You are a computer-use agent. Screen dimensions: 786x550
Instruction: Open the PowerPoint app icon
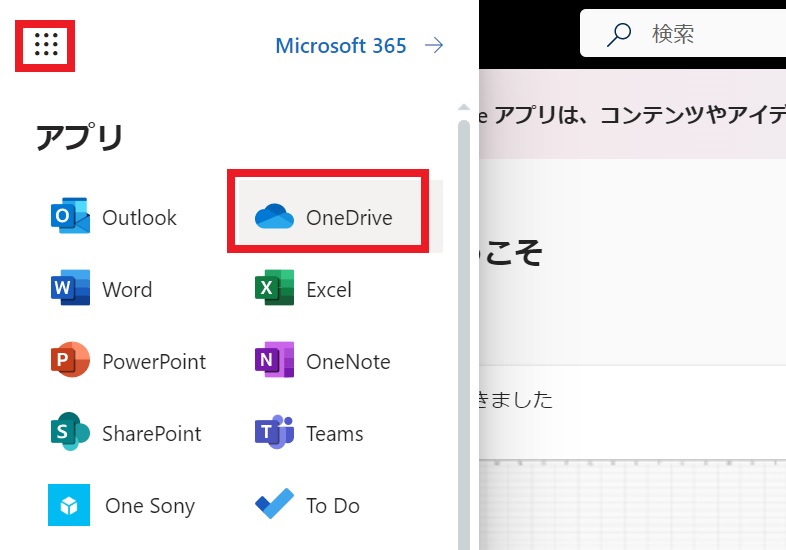pyautogui.click(x=70, y=359)
